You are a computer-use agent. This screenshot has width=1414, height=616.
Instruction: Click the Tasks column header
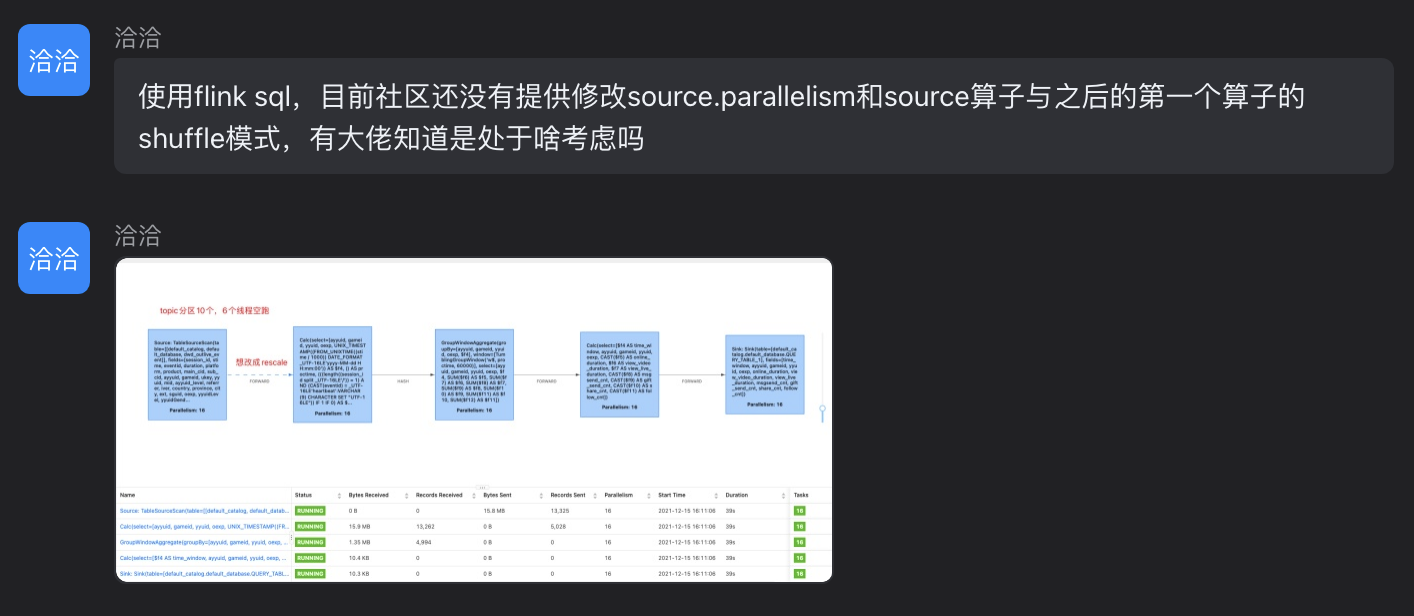[801, 495]
